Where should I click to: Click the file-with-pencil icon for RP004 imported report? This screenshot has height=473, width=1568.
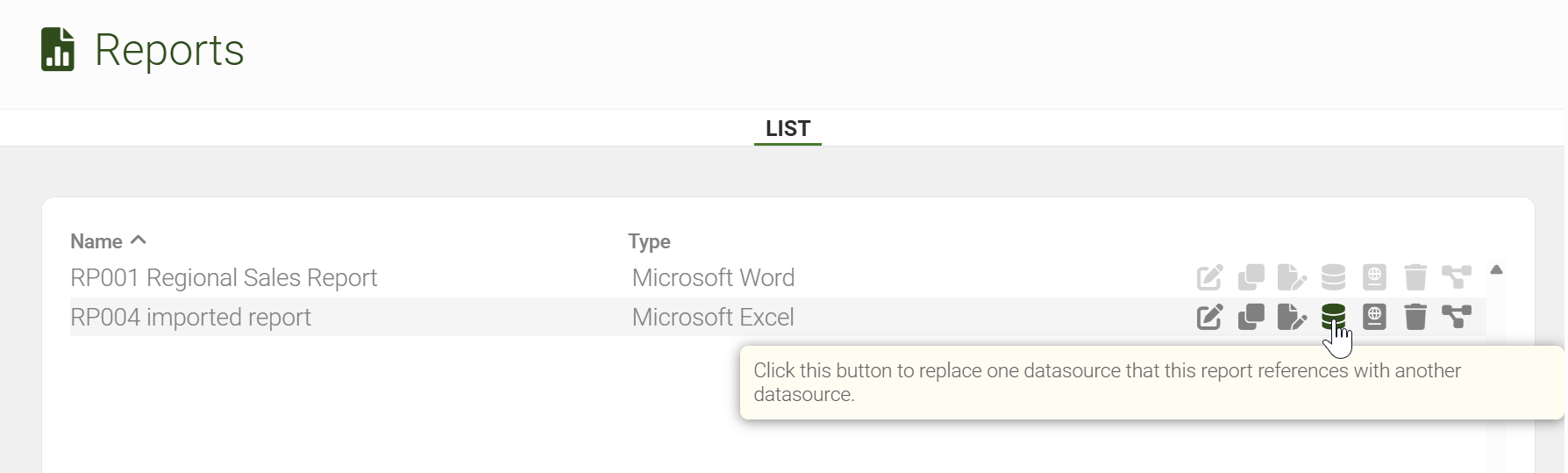1292,317
